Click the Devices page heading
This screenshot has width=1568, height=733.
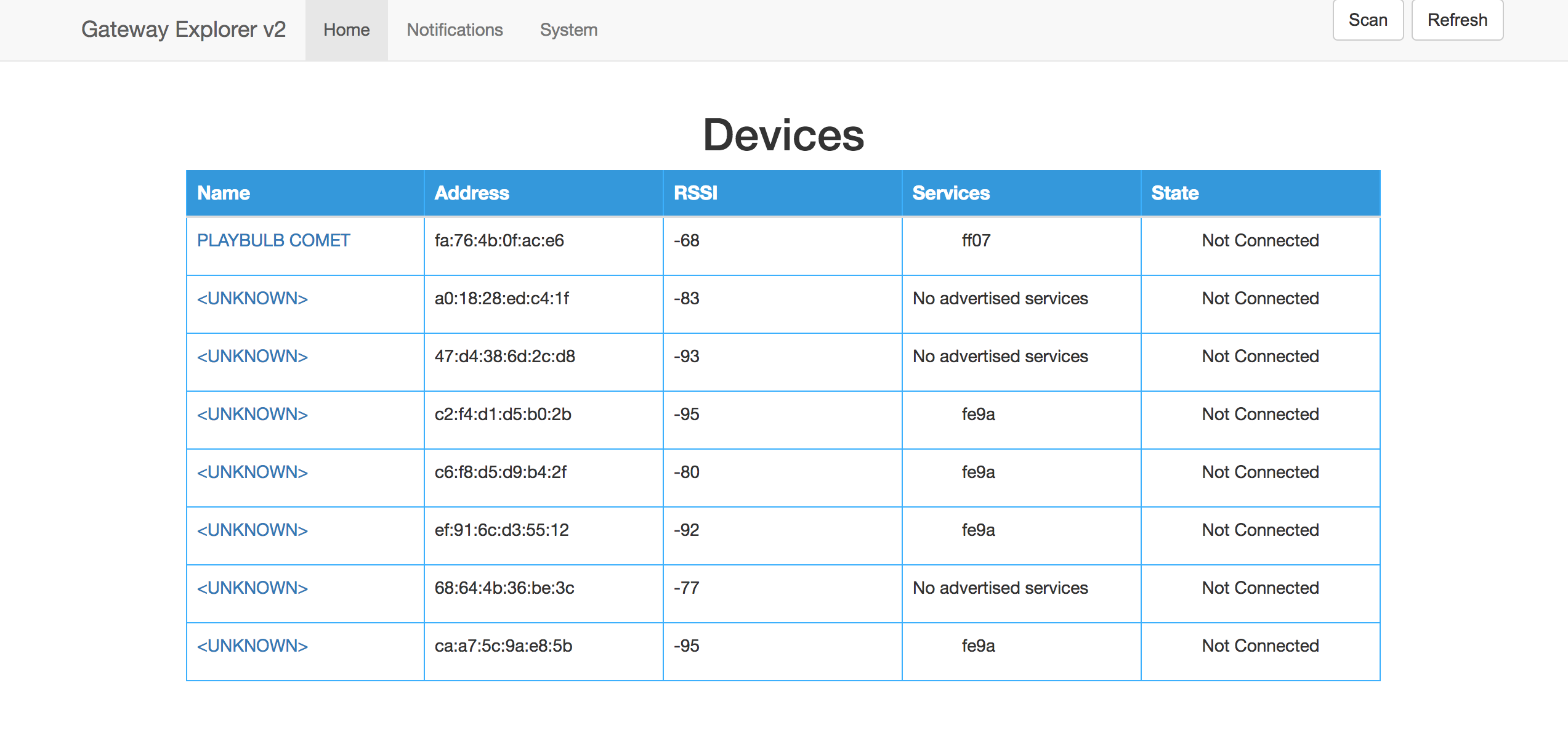coord(783,135)
